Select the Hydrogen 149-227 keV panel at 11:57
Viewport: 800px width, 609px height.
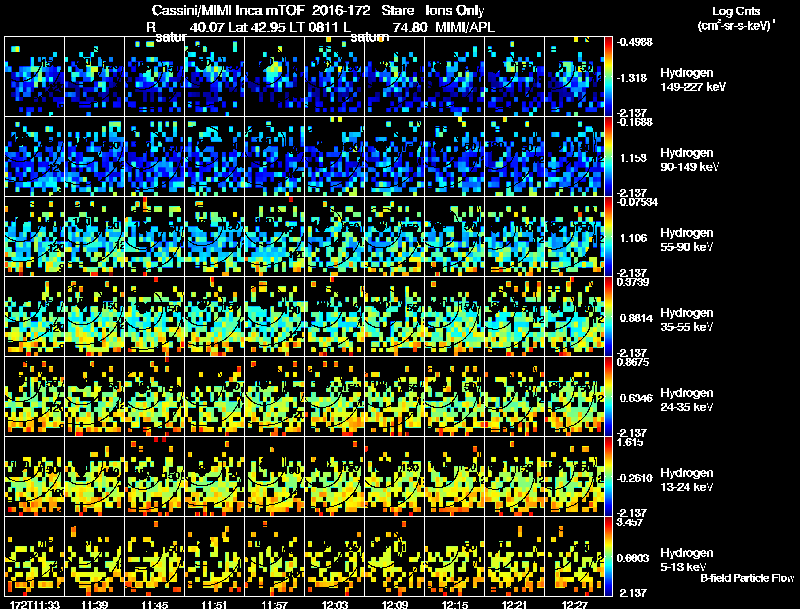click(x=275, y=77)
